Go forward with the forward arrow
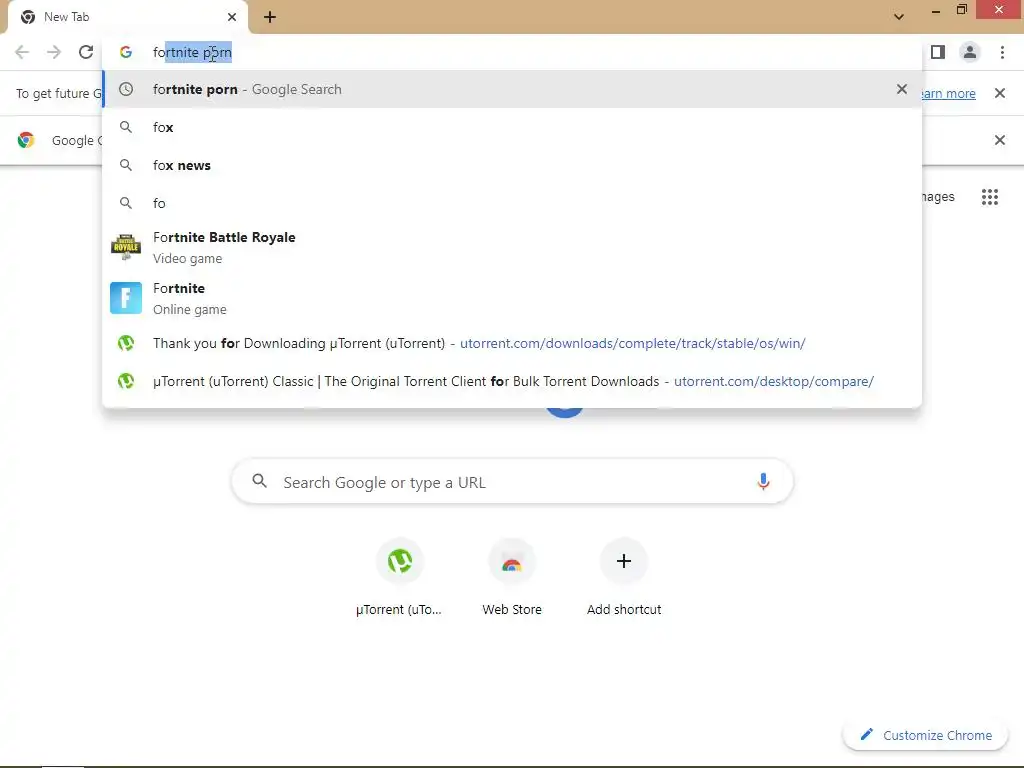 point(54,52)
